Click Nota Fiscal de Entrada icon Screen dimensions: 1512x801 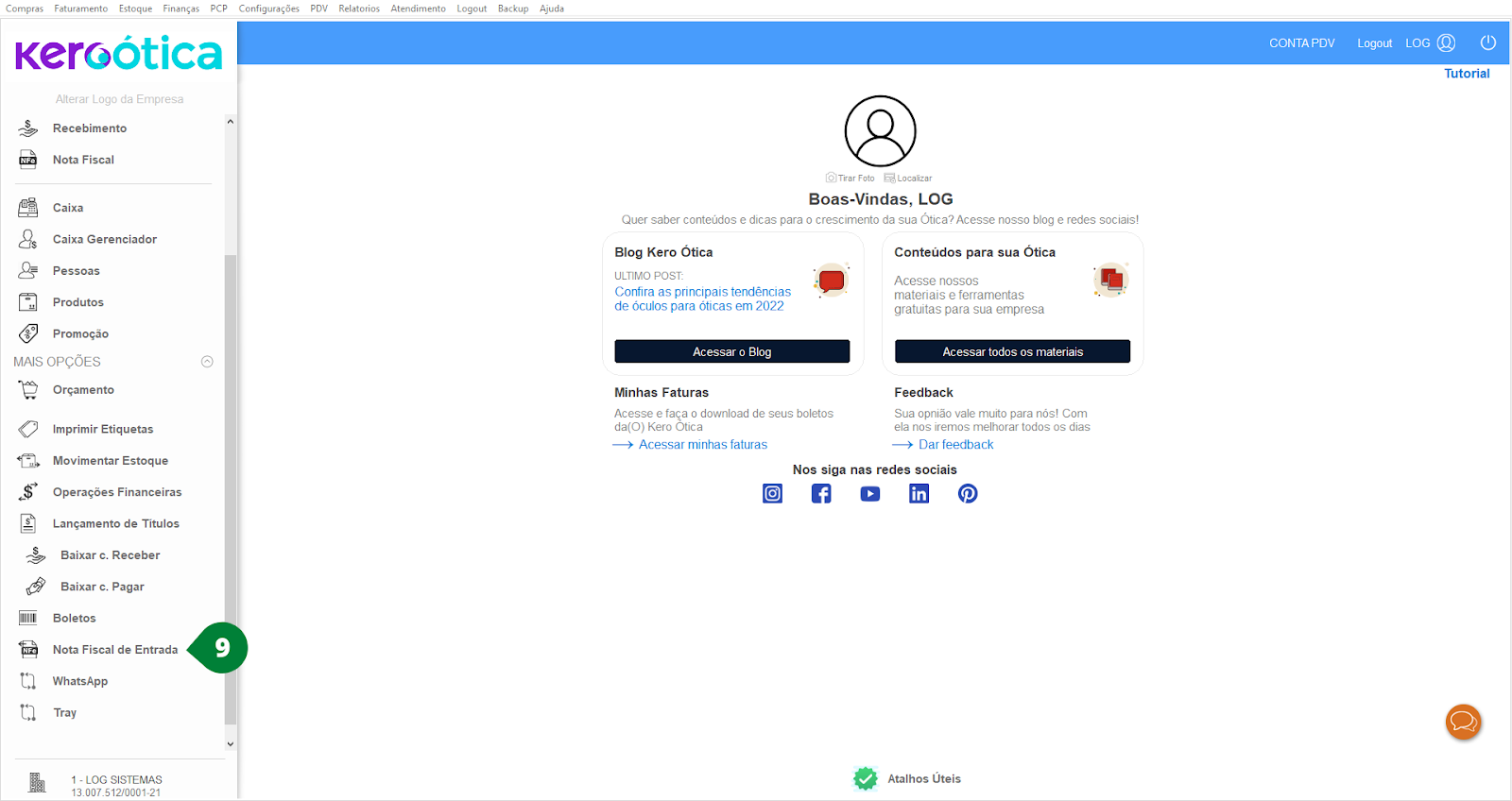click(x=28, y=650)
